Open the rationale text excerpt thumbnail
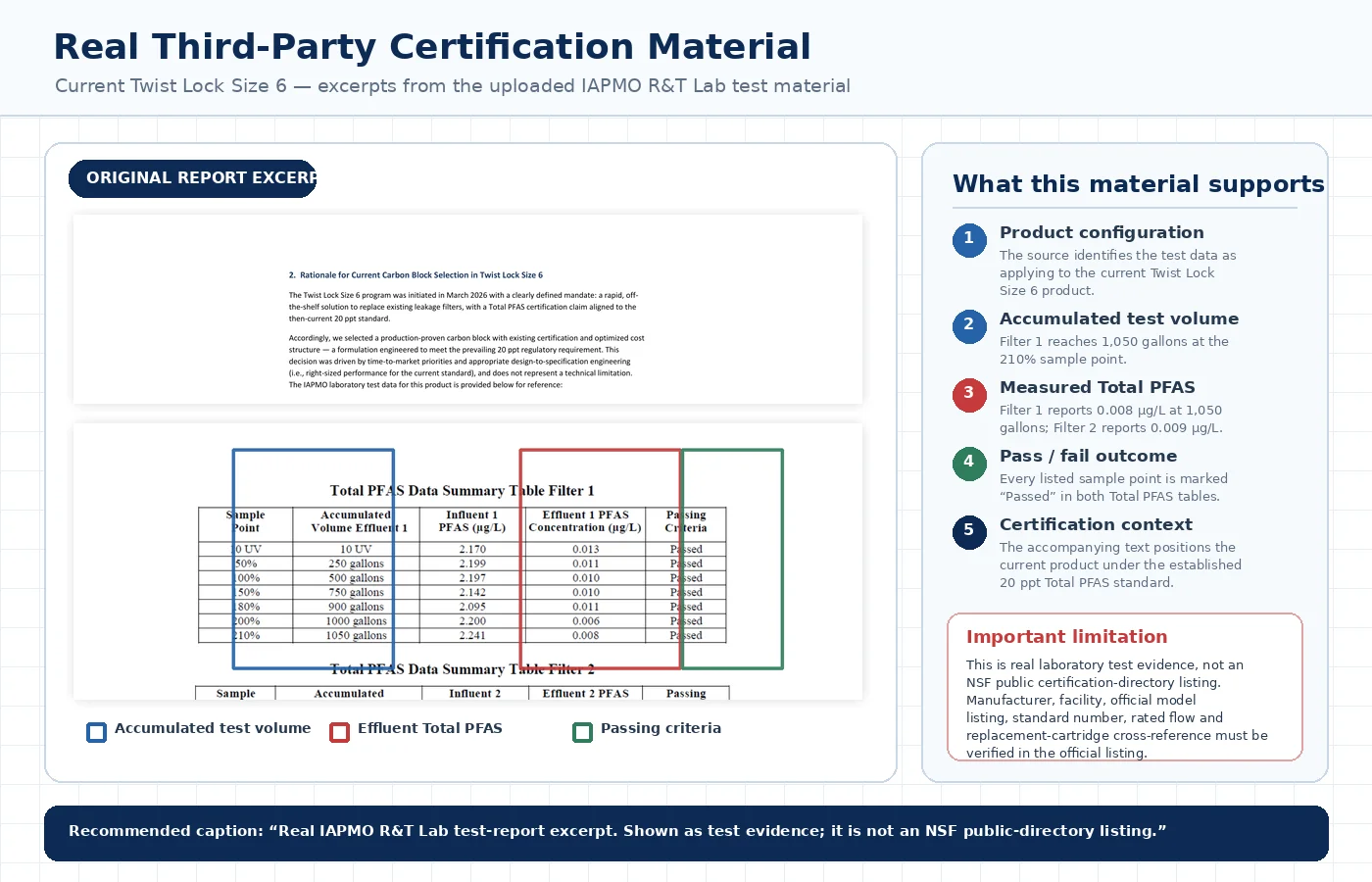Image resolution: width=1372 pixels, height=882 pixels. coord(467,309)
